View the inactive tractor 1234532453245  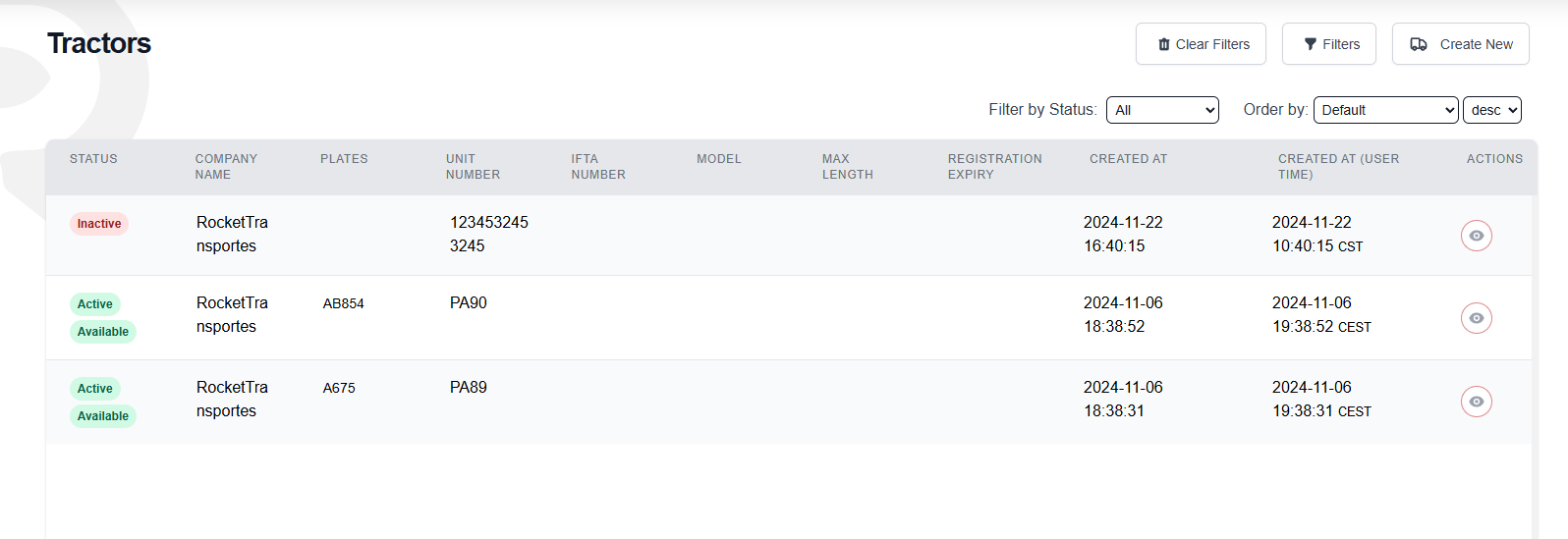[x=1477, y=236]
